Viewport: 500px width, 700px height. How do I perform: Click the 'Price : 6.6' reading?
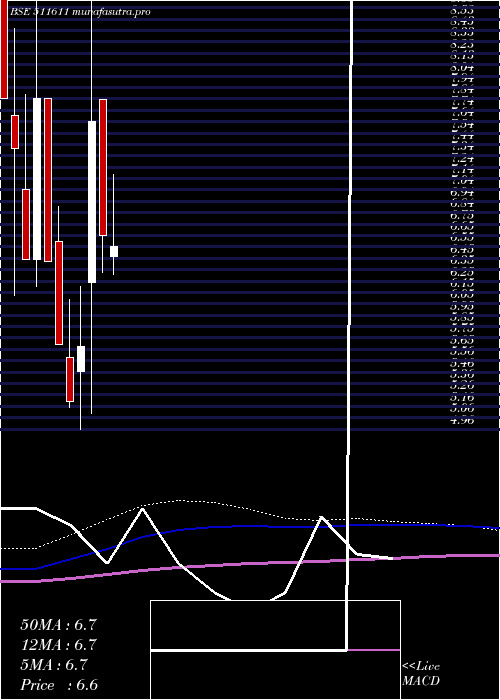59,685
